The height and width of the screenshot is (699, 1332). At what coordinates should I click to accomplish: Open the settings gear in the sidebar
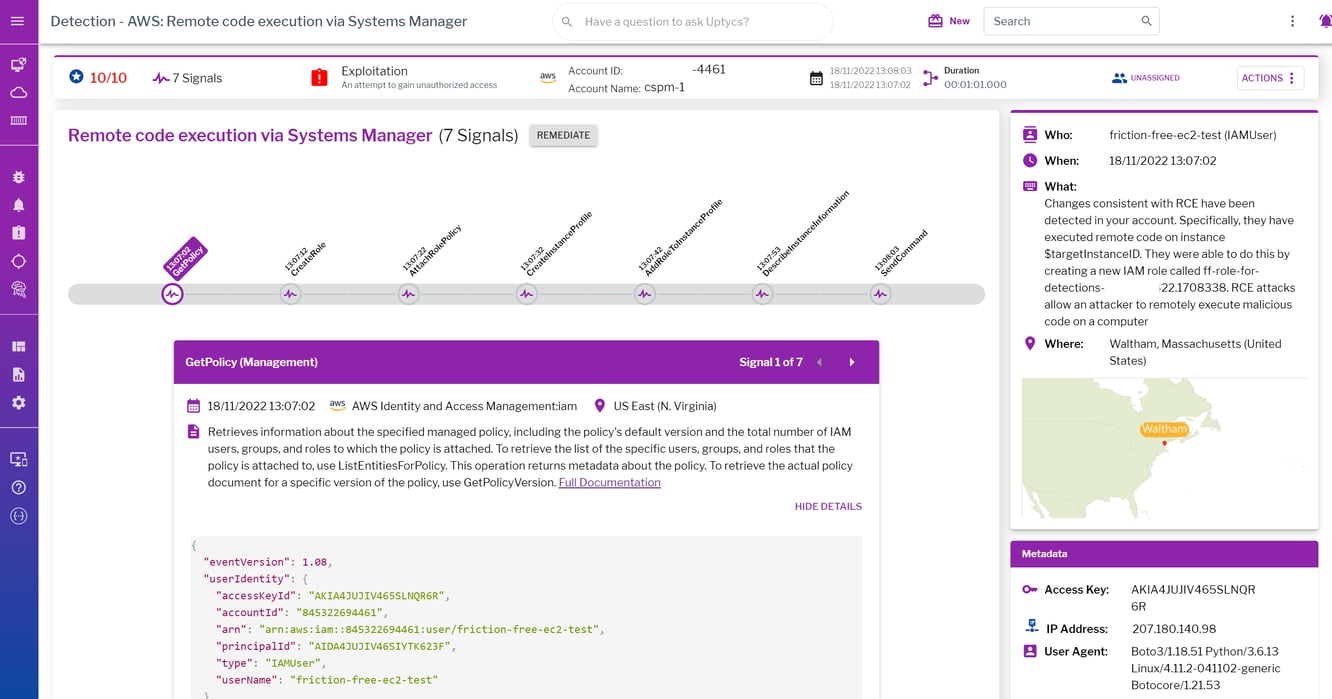(18, 402)
